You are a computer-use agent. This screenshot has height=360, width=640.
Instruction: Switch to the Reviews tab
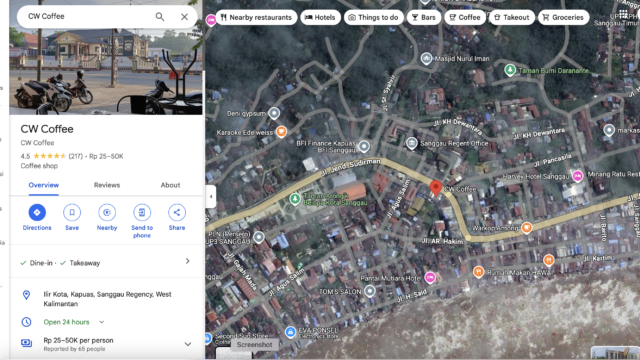click(x=107, y=185)
